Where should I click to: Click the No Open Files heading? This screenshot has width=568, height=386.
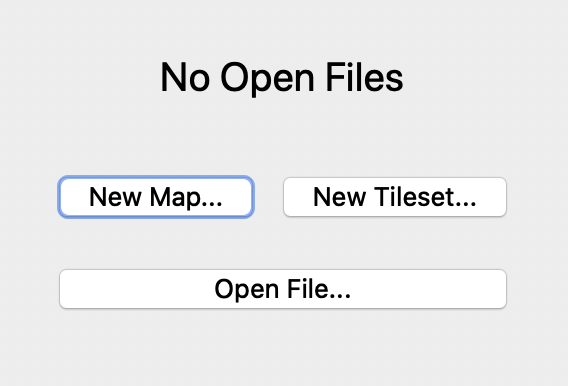tap(282, 78)
